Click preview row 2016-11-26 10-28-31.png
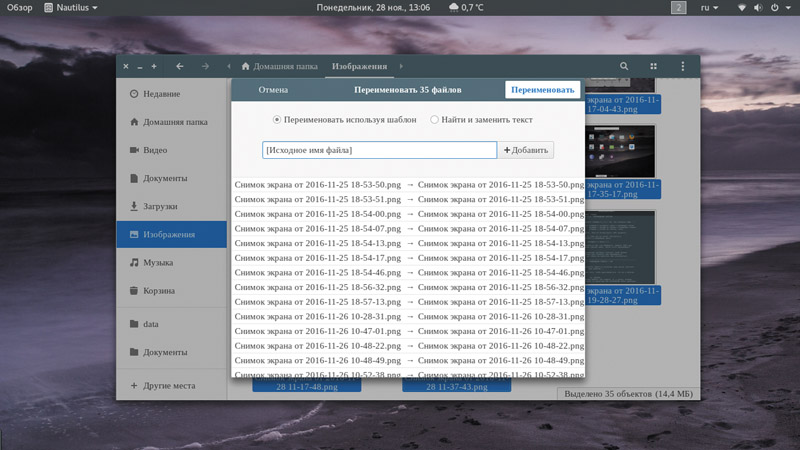 (x=409, y=316)
